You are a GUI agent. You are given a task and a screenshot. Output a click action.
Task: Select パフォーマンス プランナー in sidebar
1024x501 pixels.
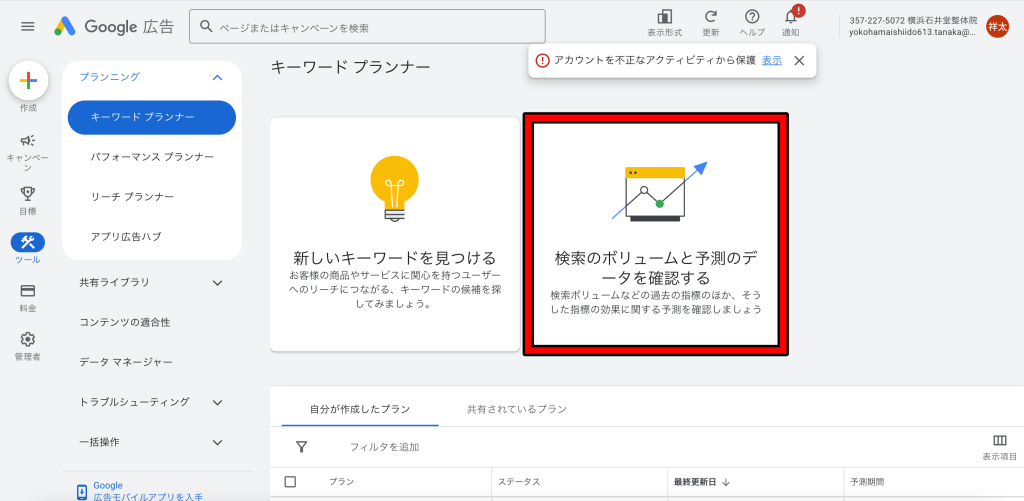coord(152,157)
